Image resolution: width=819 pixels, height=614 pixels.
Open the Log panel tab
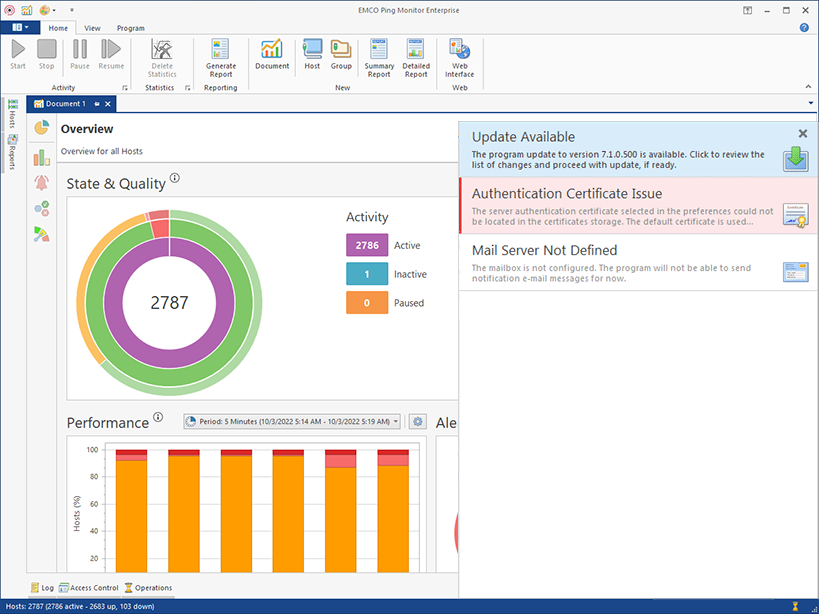point(42,588)
